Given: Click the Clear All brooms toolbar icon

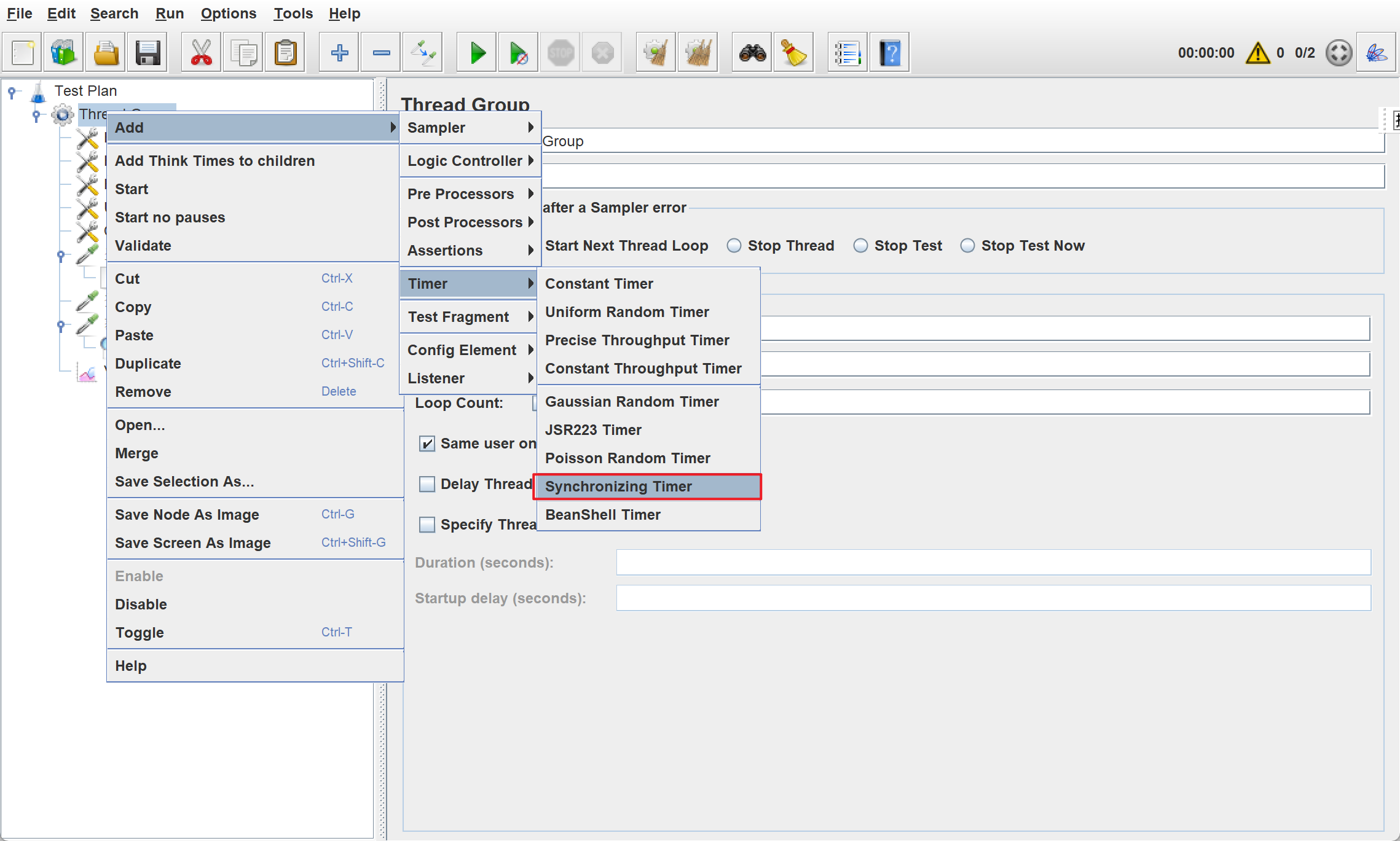Looking at the screenshot, I should click(x=698, y=53).
